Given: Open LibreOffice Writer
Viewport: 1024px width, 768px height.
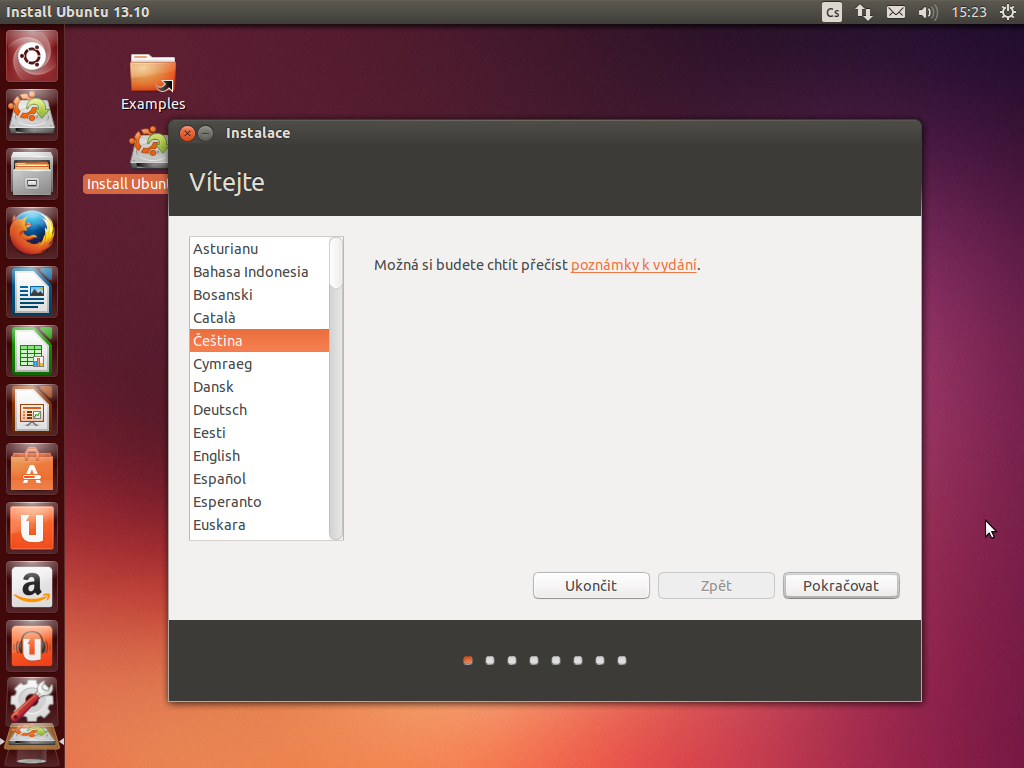Looking at the screenshot, I should point(31,292).
